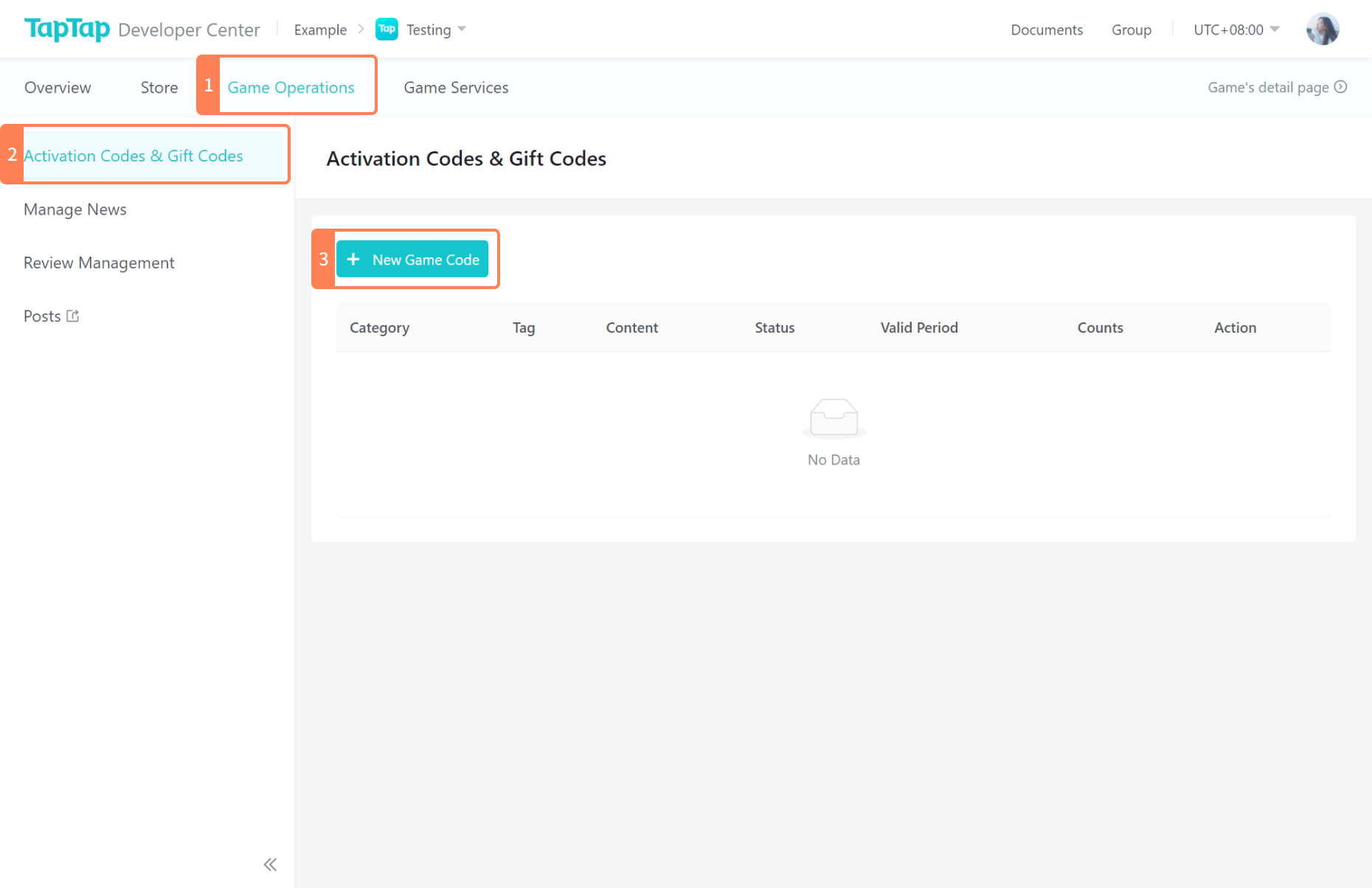Open the Documents link

pyautogui.click(x=1047, y=30)
